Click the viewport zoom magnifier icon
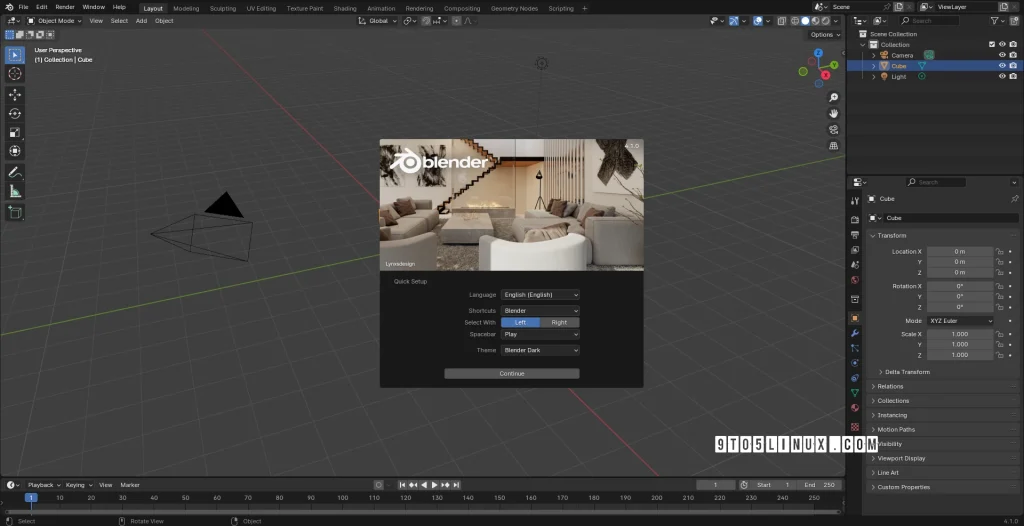 [x=833, y=97]
